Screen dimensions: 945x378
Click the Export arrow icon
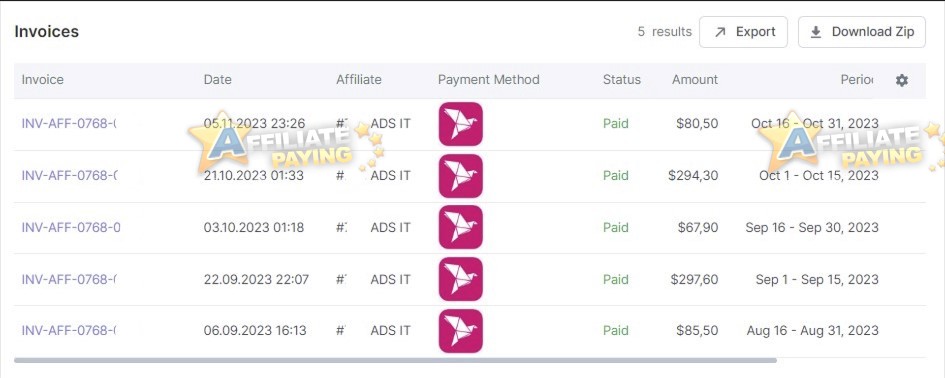720,32
